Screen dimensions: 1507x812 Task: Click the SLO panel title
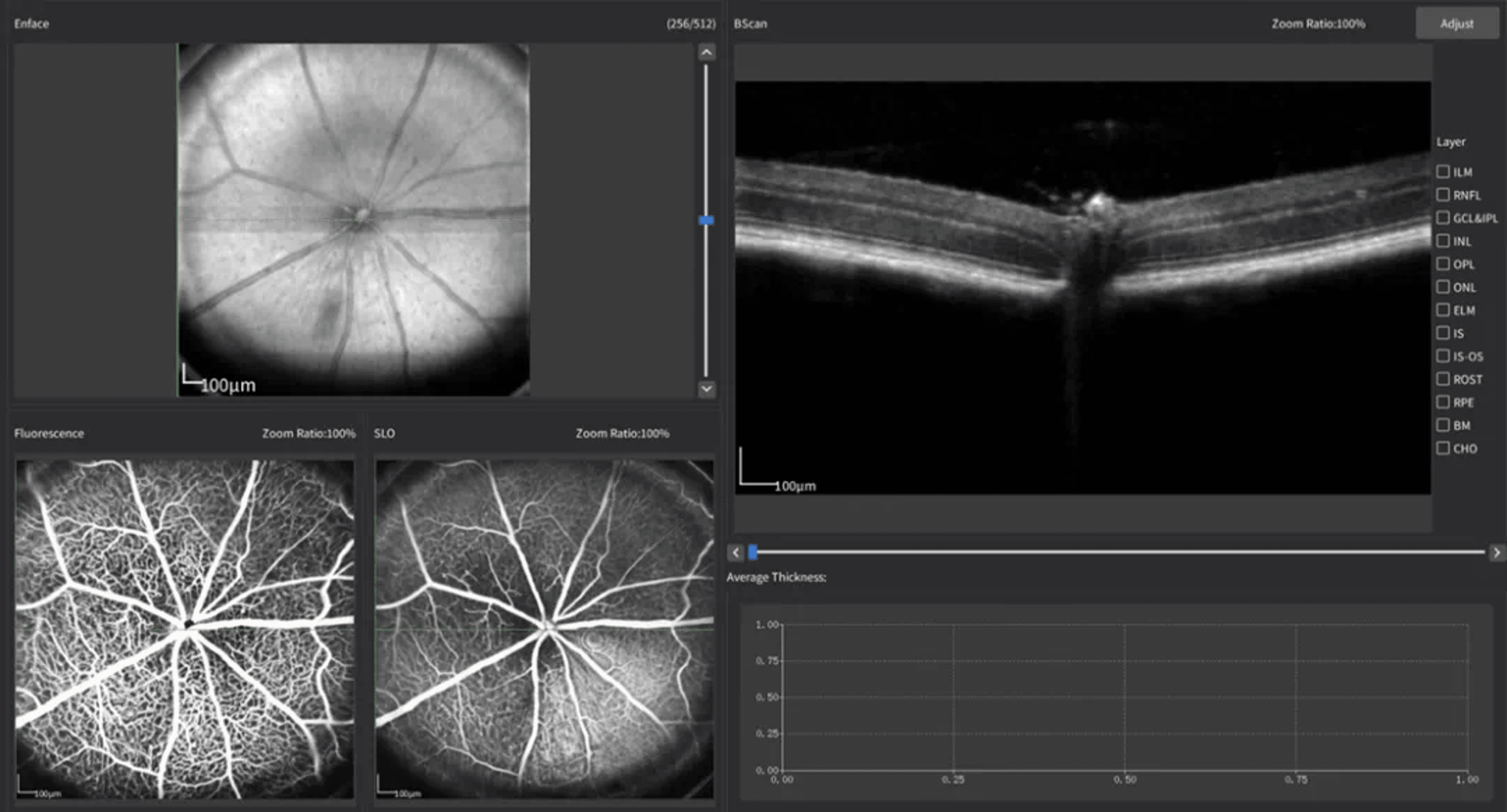point(385,434)
